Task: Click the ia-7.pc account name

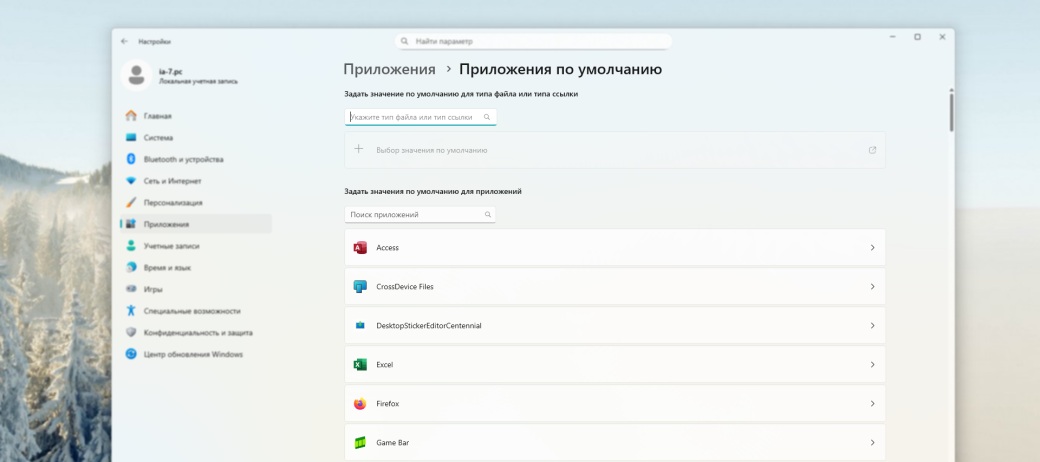Action: (170, 72)
